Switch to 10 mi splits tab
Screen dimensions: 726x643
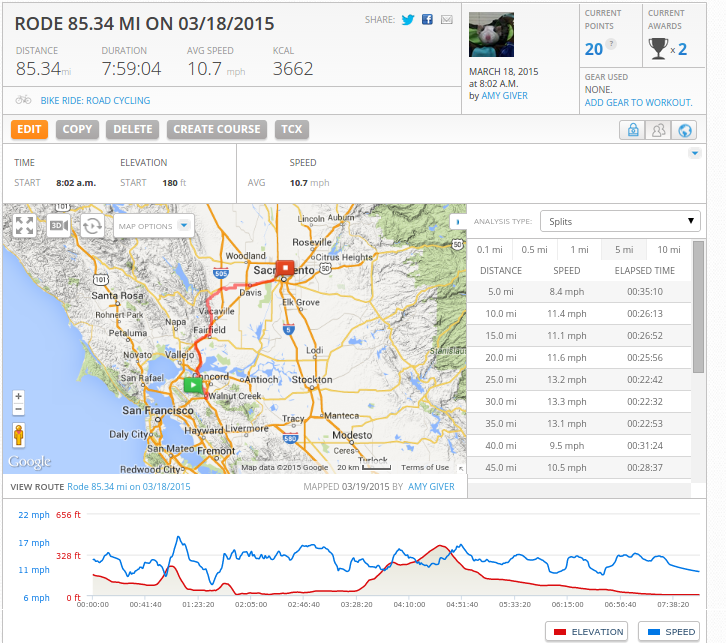click(667, 250)
